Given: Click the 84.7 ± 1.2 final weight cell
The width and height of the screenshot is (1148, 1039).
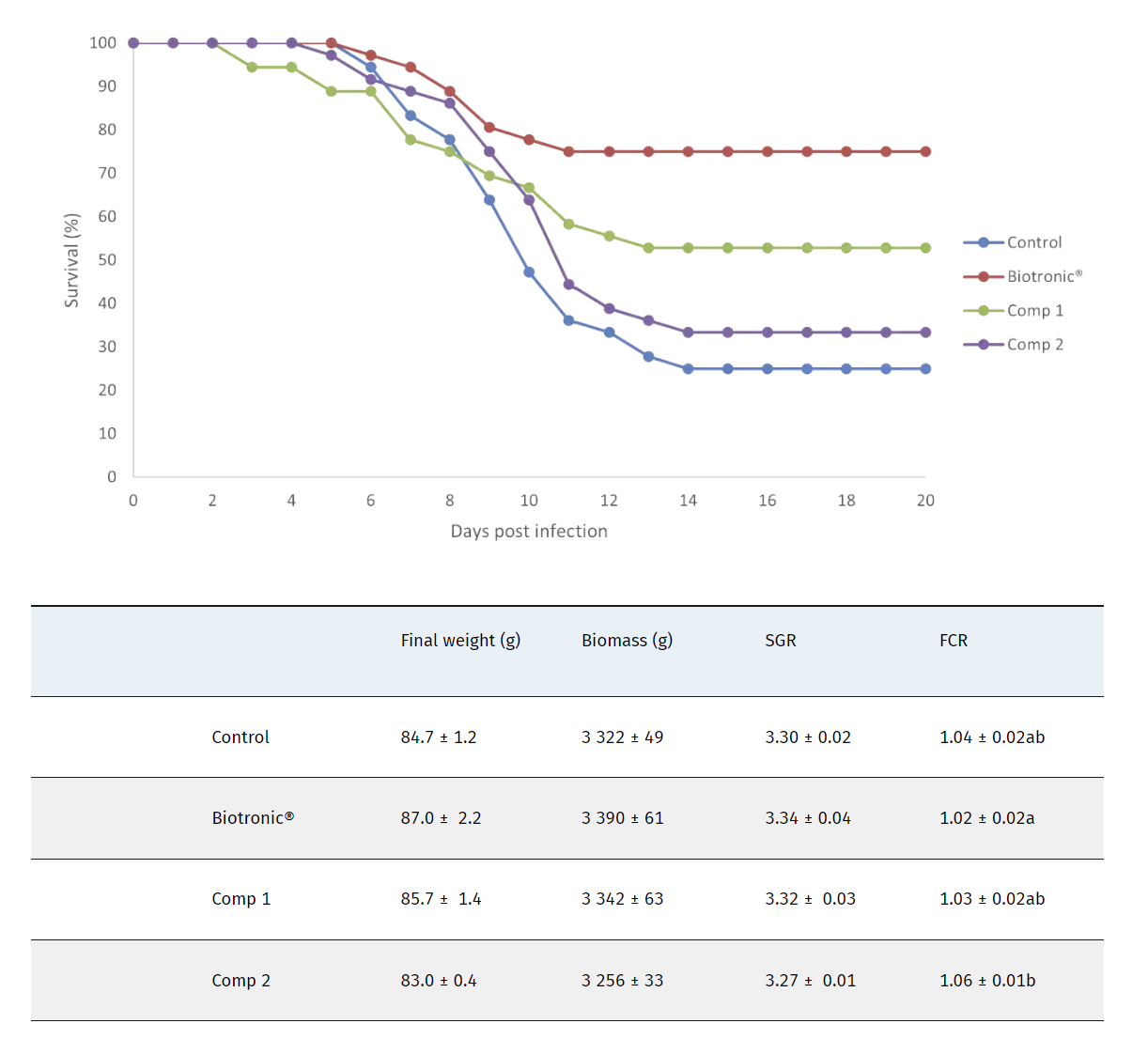Looking at the screenshot, I should coord(439,737).
